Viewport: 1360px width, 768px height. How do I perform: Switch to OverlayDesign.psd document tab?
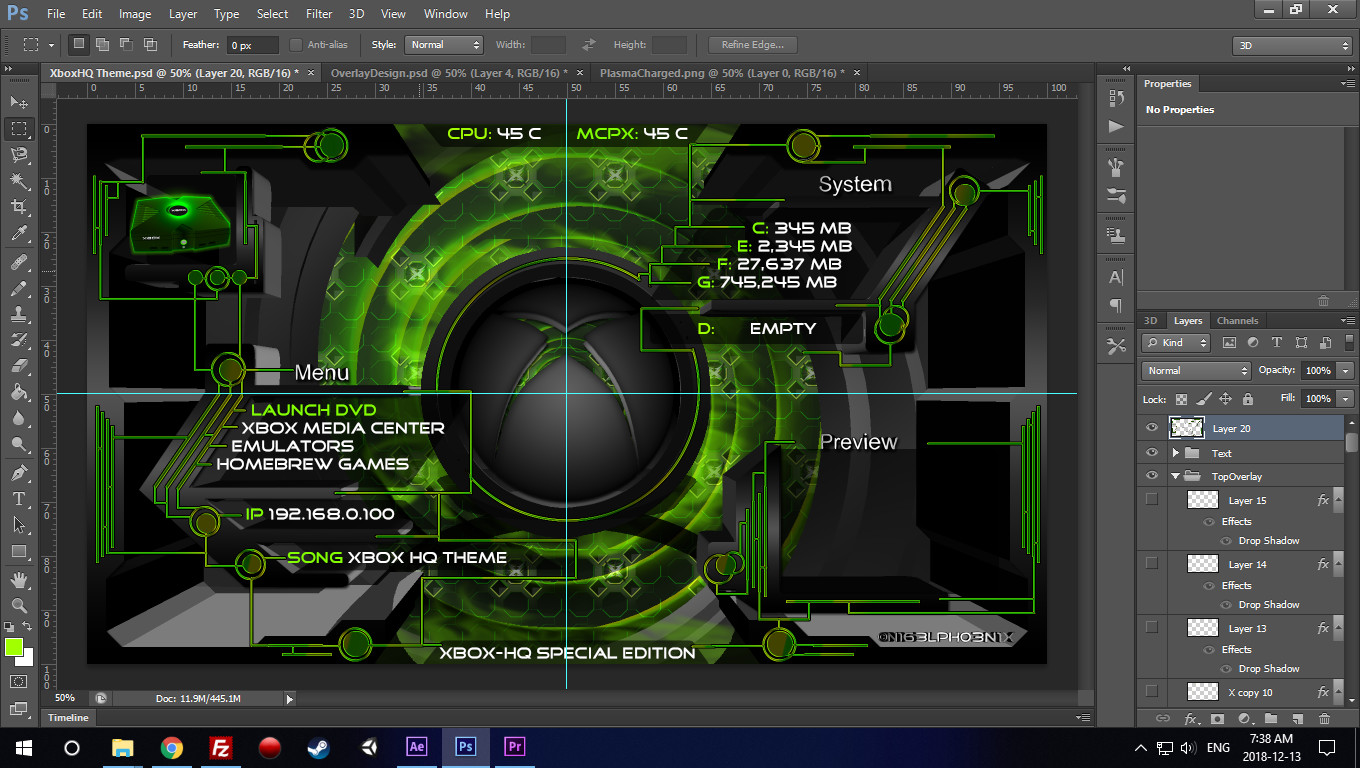pos(449,73)
